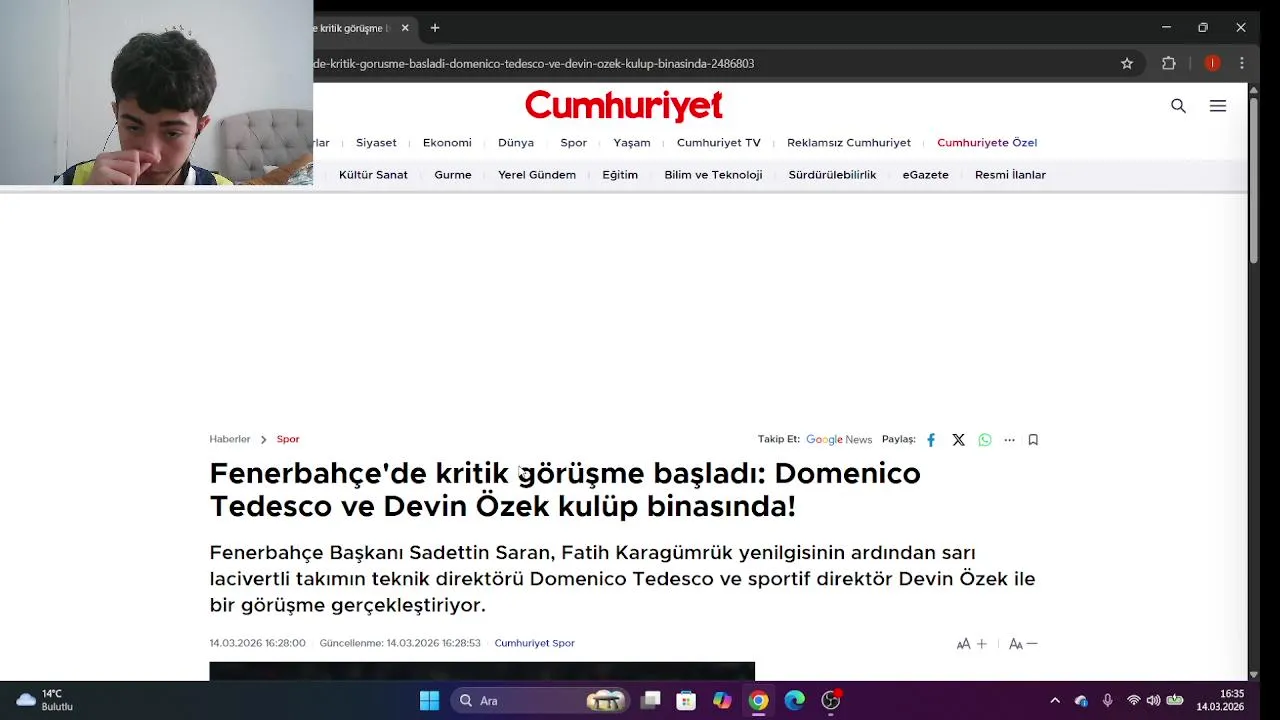Open Reklamsız Cumhuriyet
The width and height of the screenshot is (1280, 720).
click(849, 143)
